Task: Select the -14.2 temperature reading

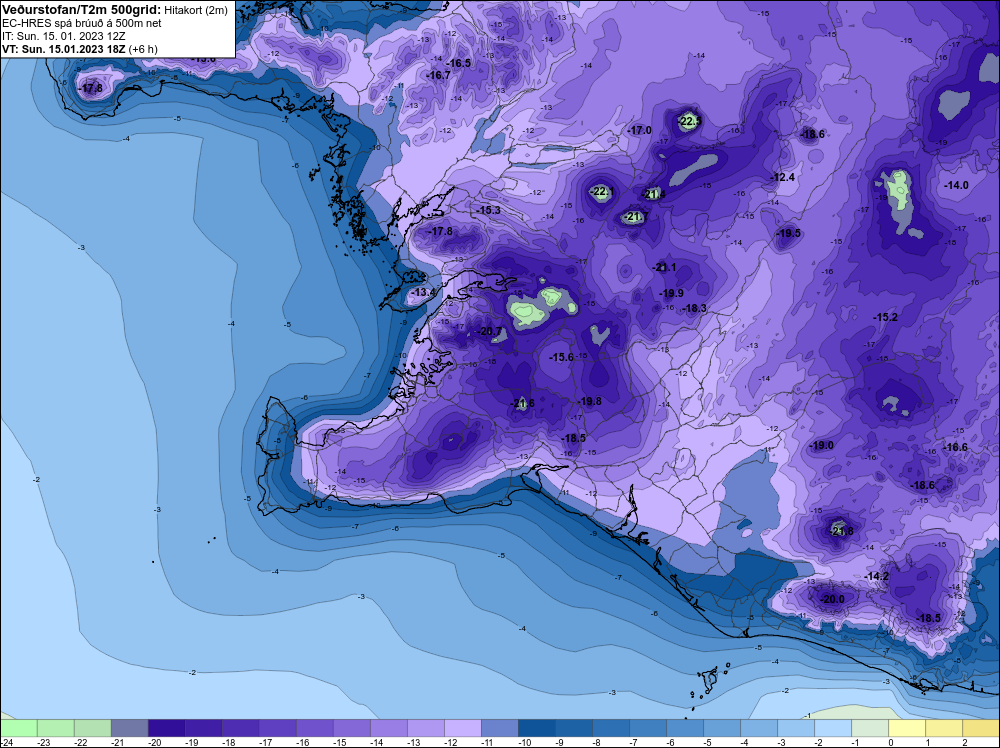Action: pyautogui.click(x=876, y=576)
